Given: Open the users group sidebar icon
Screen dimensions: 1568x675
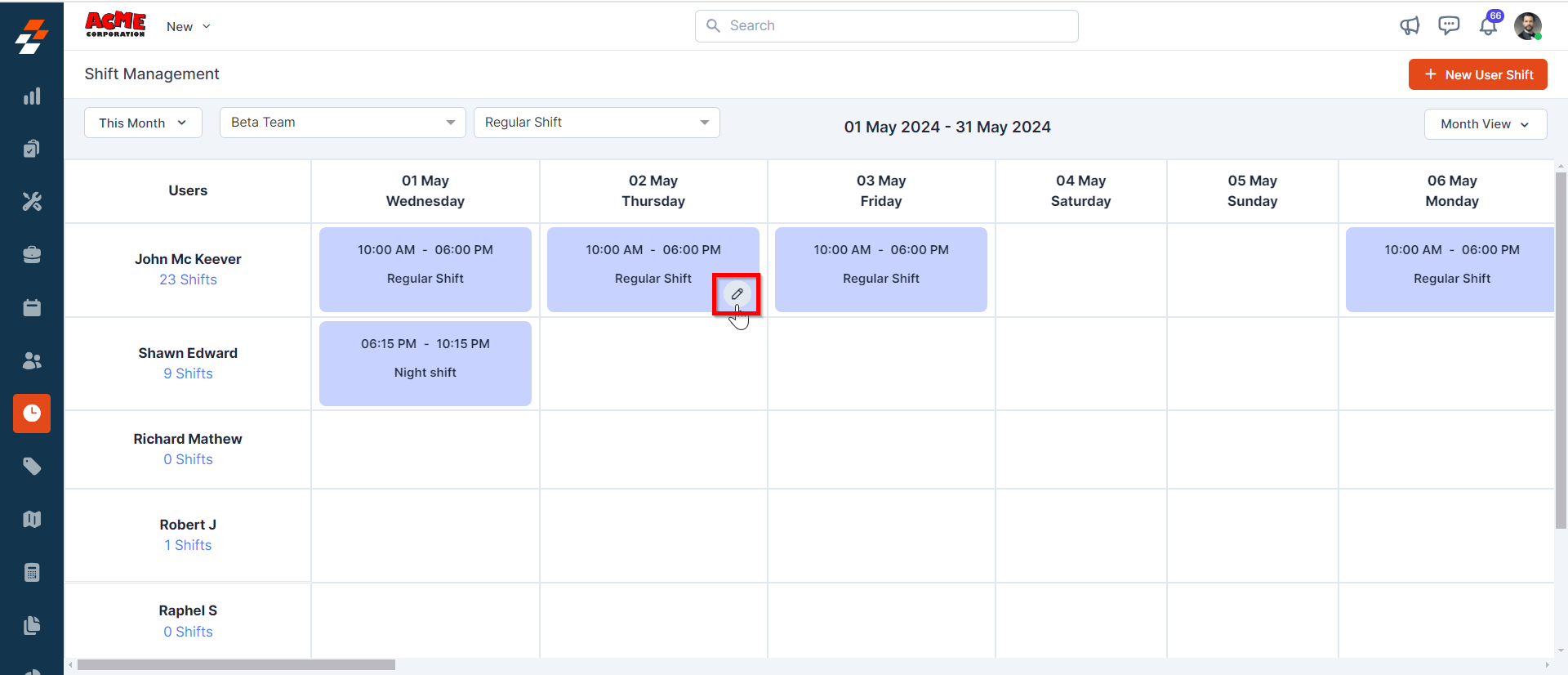Looking at the screenshot, I should [x=32, y=360].
